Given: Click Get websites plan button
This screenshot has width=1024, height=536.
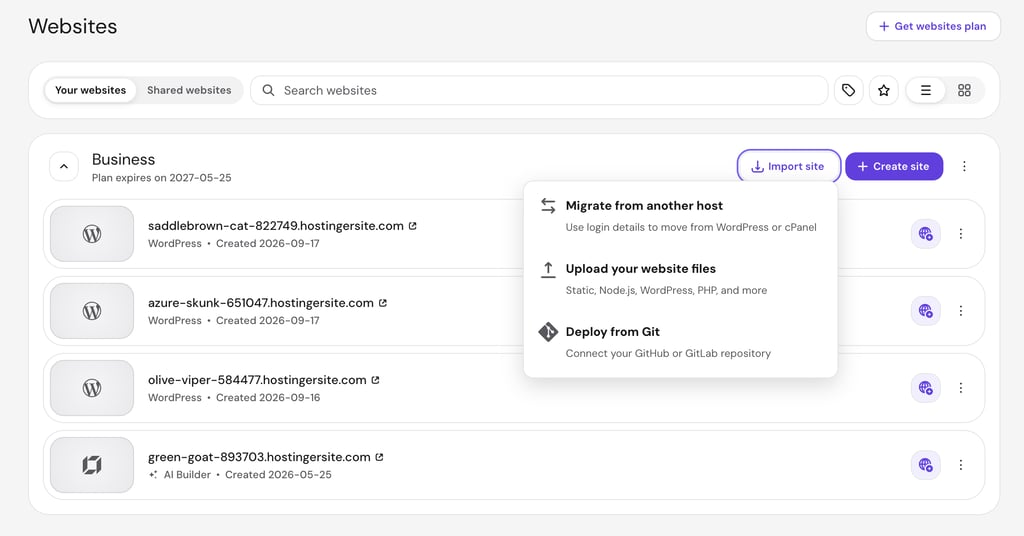Looking at the screenshot, I should [933, 26].
